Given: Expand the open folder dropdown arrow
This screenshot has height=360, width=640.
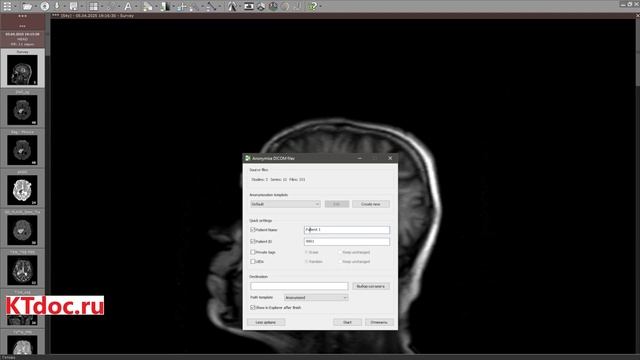Looking at the screenshot, I should [36, 6].
